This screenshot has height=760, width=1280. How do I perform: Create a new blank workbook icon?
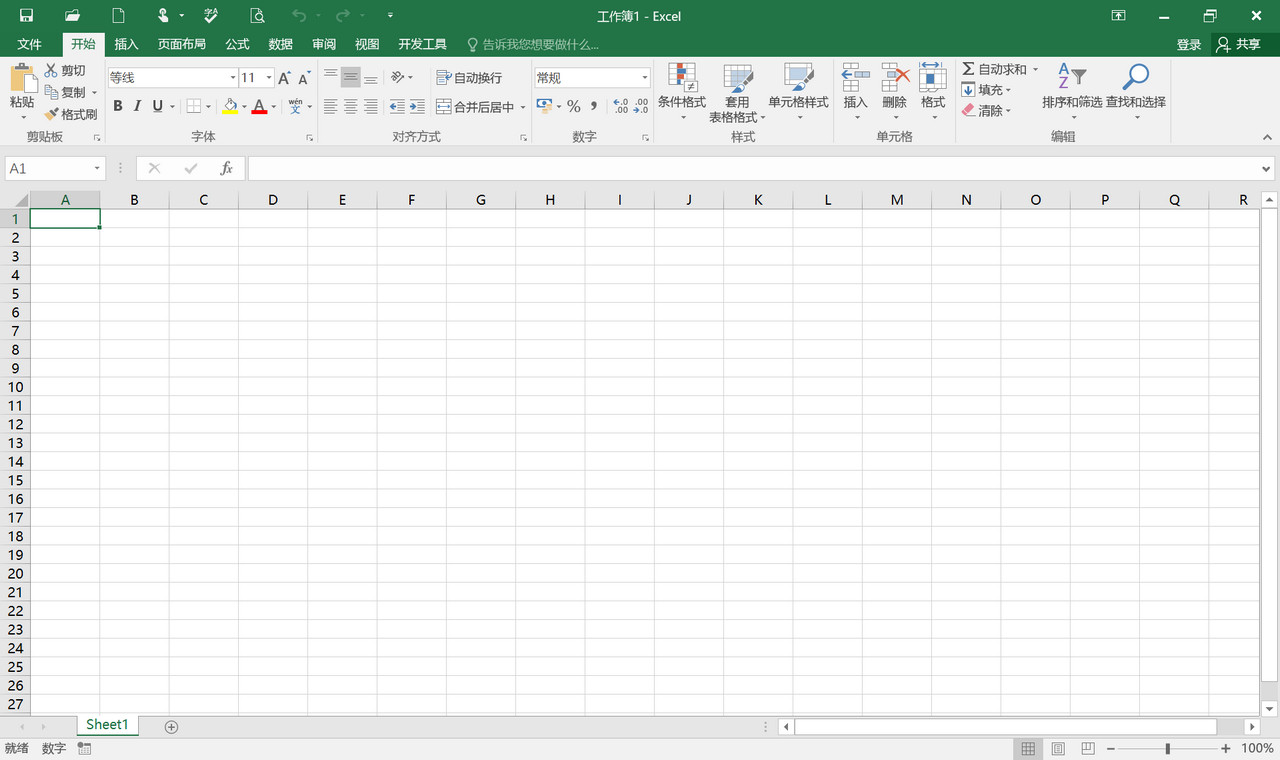118,15
